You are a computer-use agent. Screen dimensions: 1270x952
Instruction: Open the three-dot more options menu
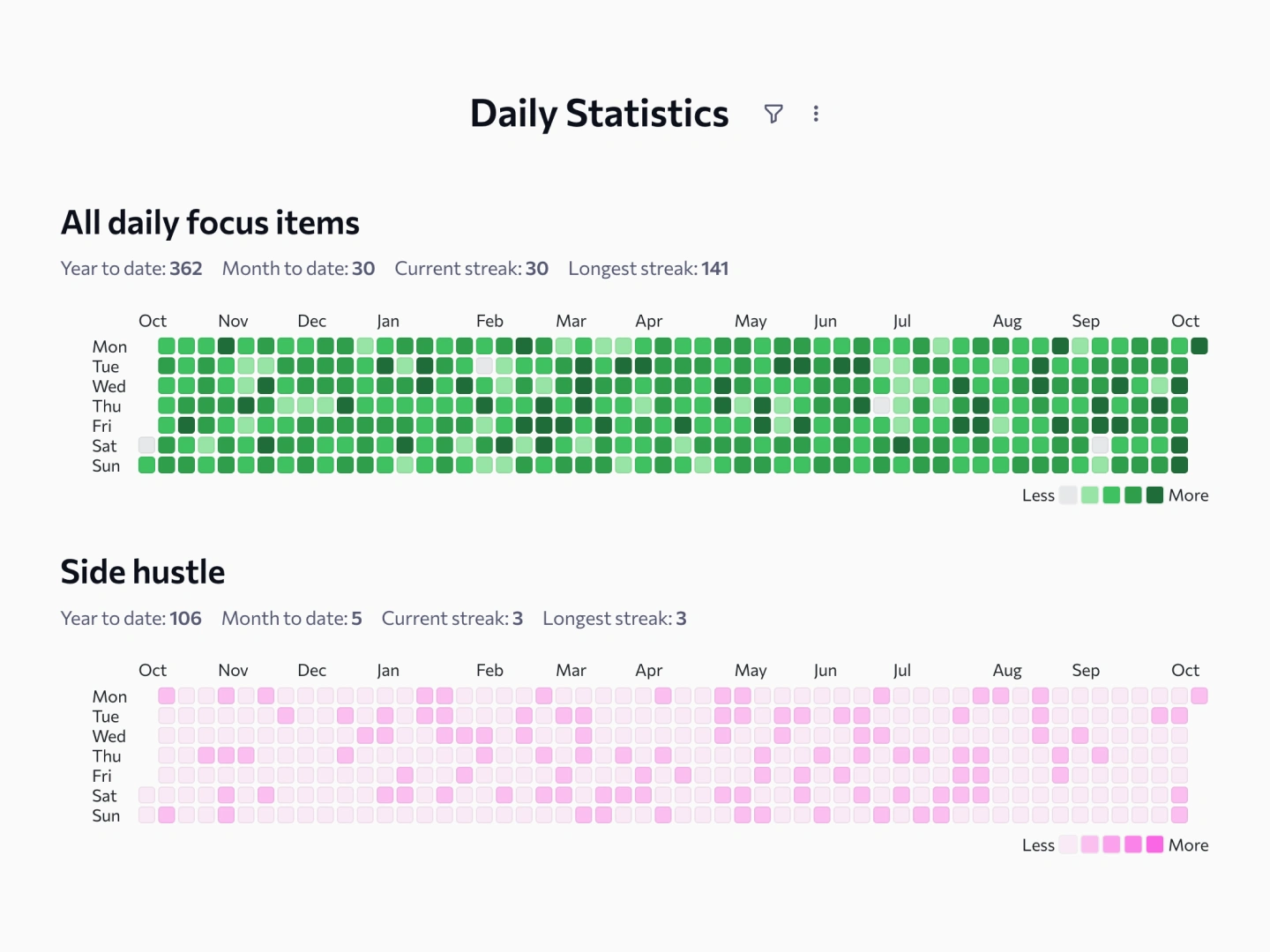point(816,114)
